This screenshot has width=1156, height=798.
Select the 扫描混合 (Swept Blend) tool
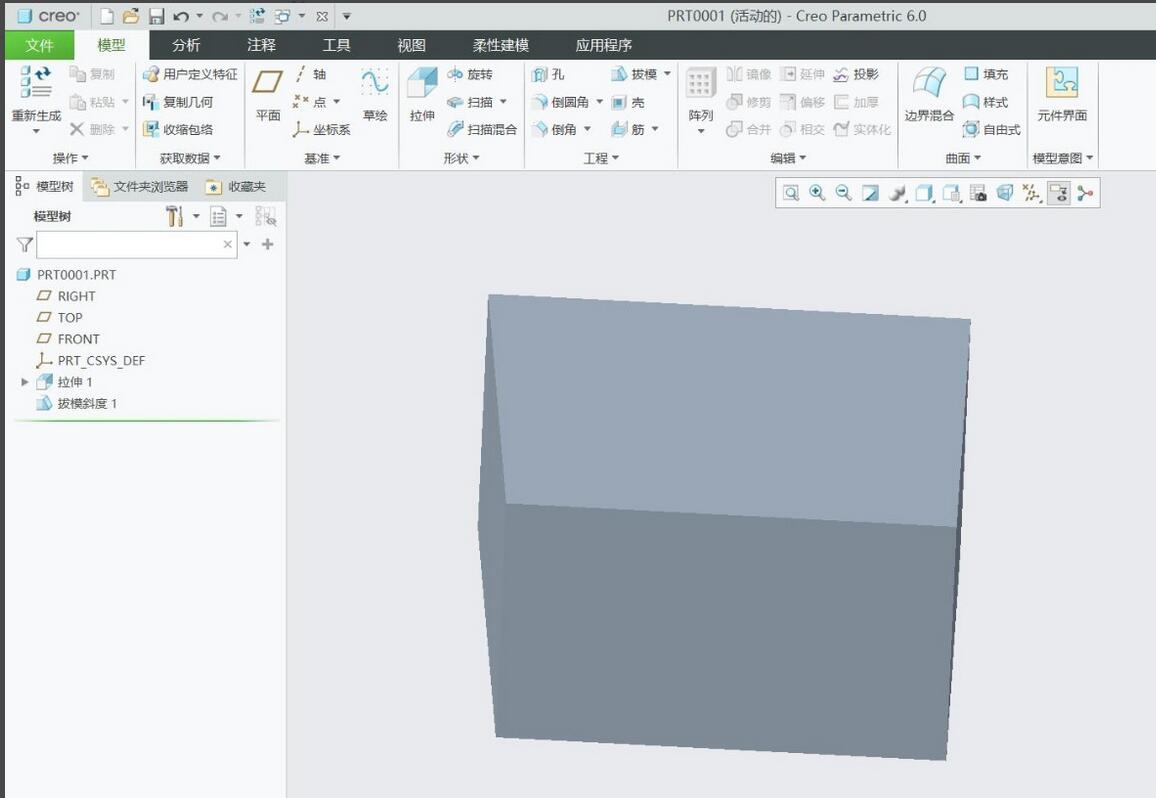(482, 130)
